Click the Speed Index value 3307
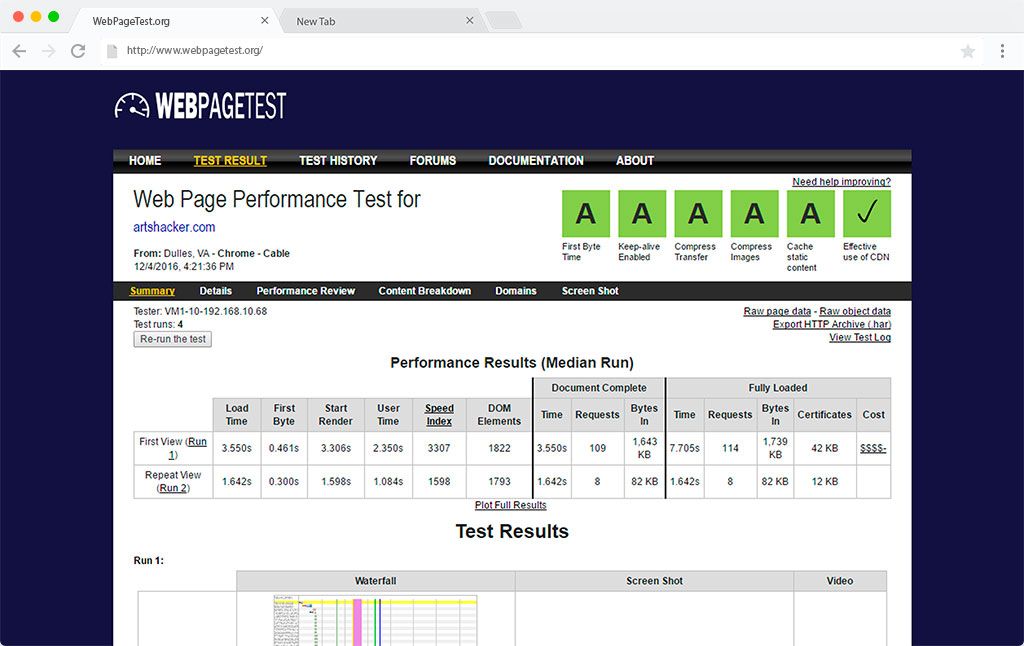1024x646 pixels. 439,448
